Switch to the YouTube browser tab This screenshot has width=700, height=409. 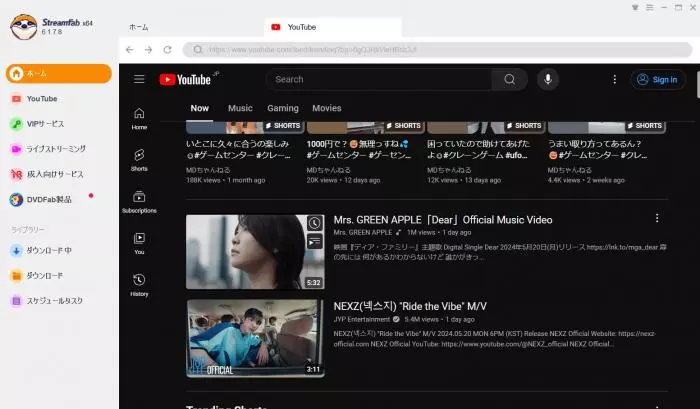(333, 27)
